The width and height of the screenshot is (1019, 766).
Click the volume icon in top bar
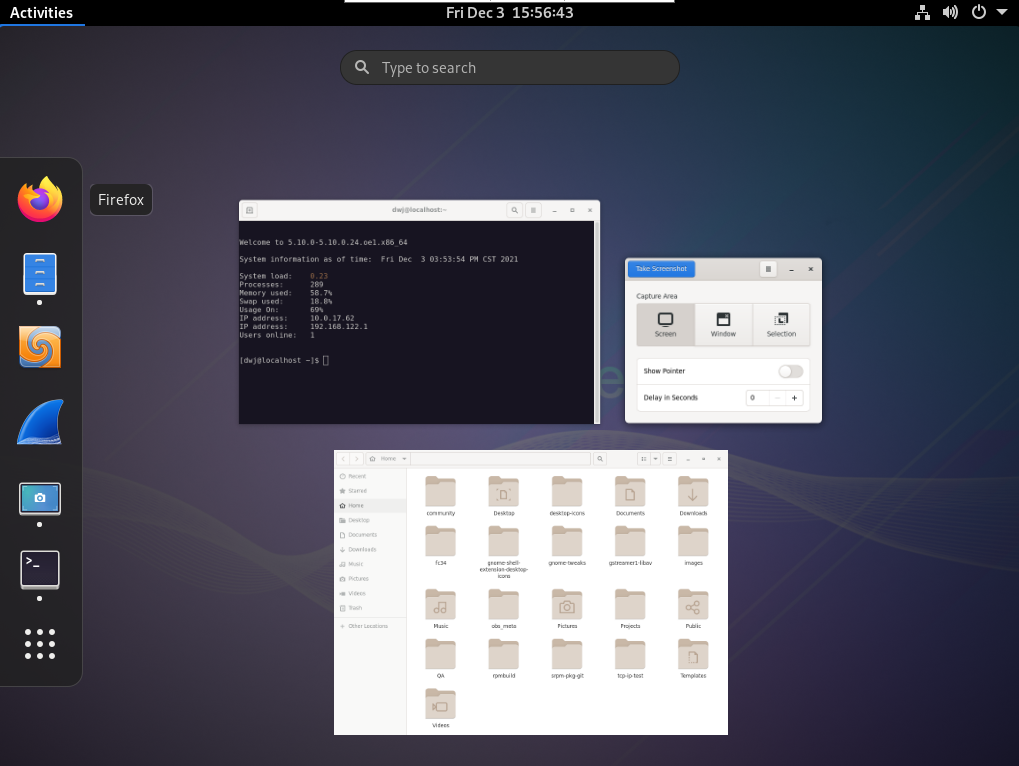tap(950, 13)
